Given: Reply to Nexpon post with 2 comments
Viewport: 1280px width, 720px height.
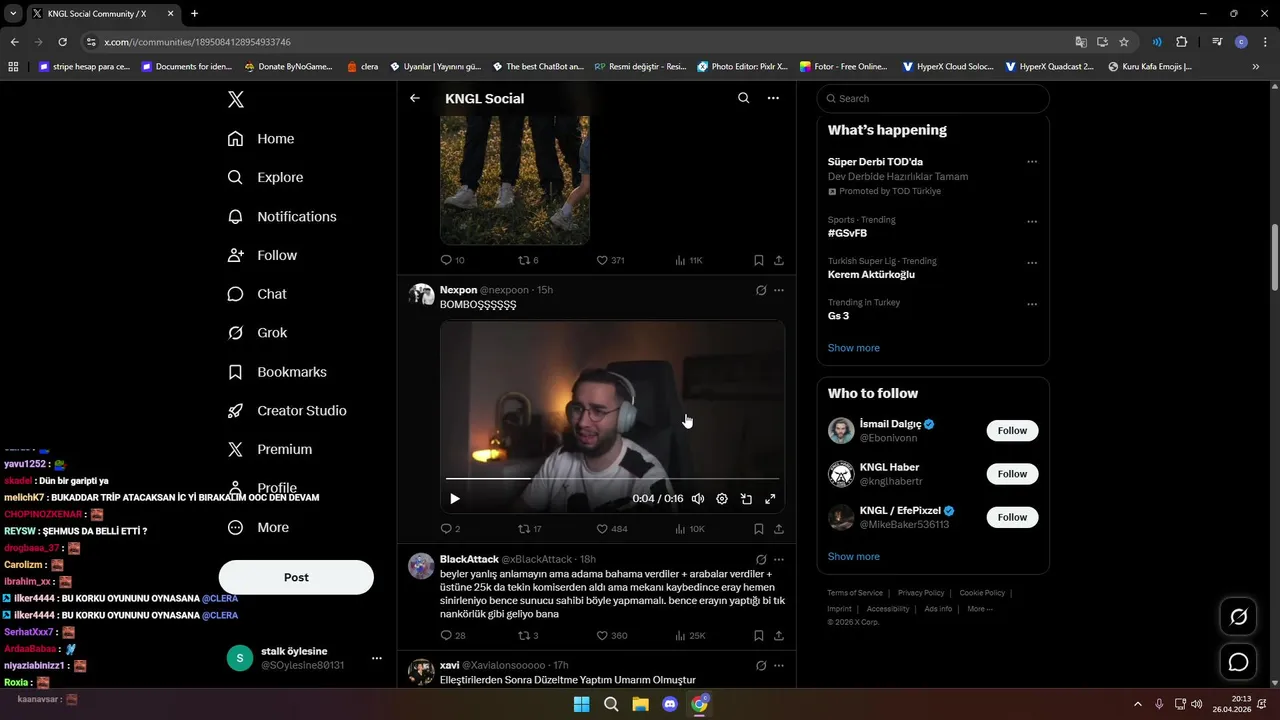Looking at the screenshot, I should click(x=451, y=529).
